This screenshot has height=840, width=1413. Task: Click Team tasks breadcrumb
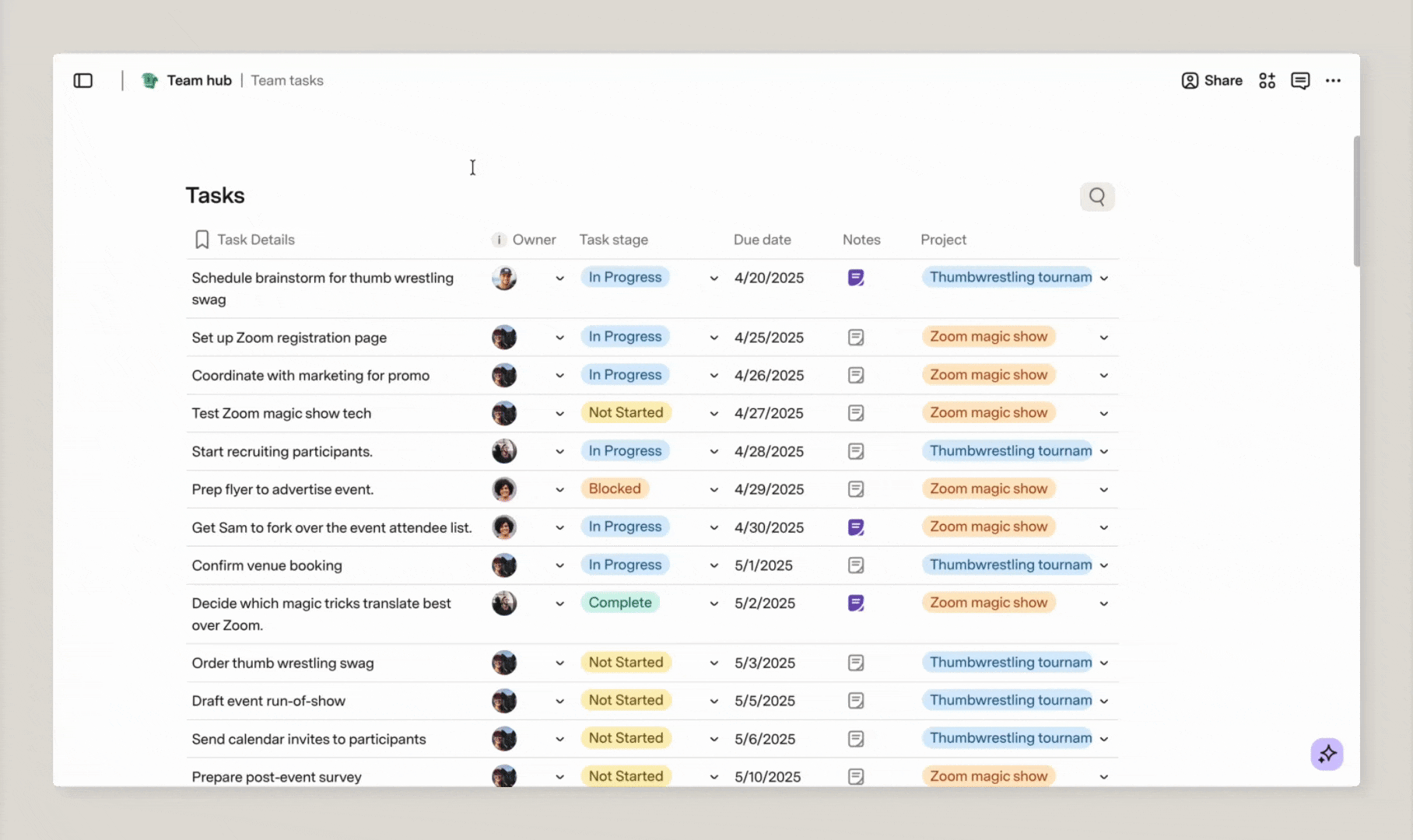tap(287, 81)
